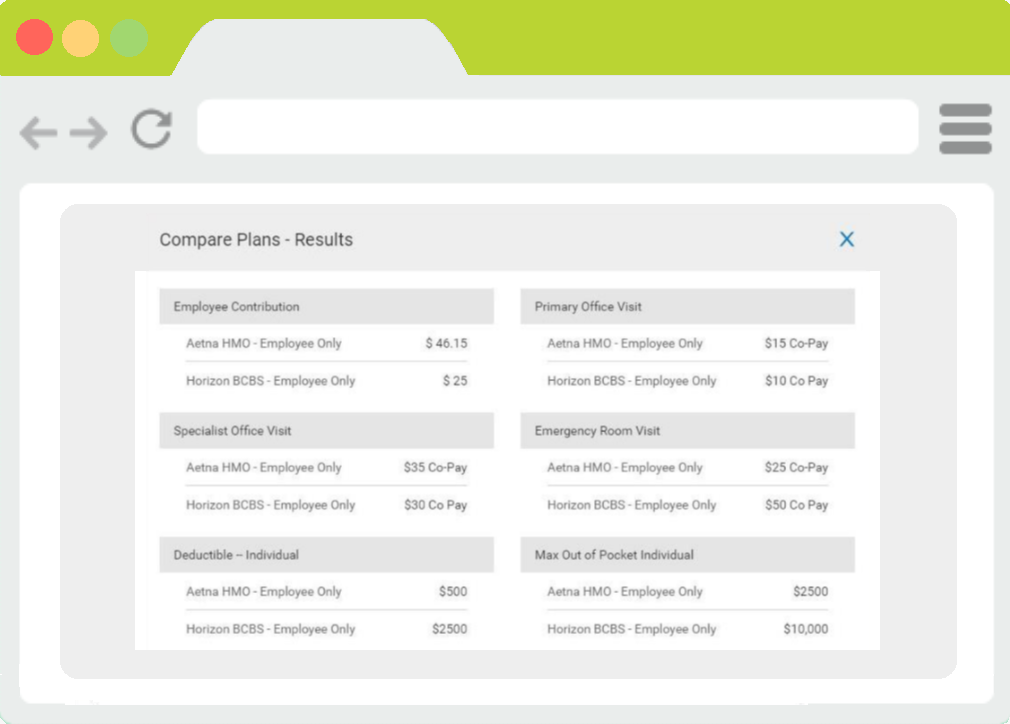Viewport: 1010px width, 724px height.
Task: Click the Deductible – Individual header
Action: [x=327, y=555]
